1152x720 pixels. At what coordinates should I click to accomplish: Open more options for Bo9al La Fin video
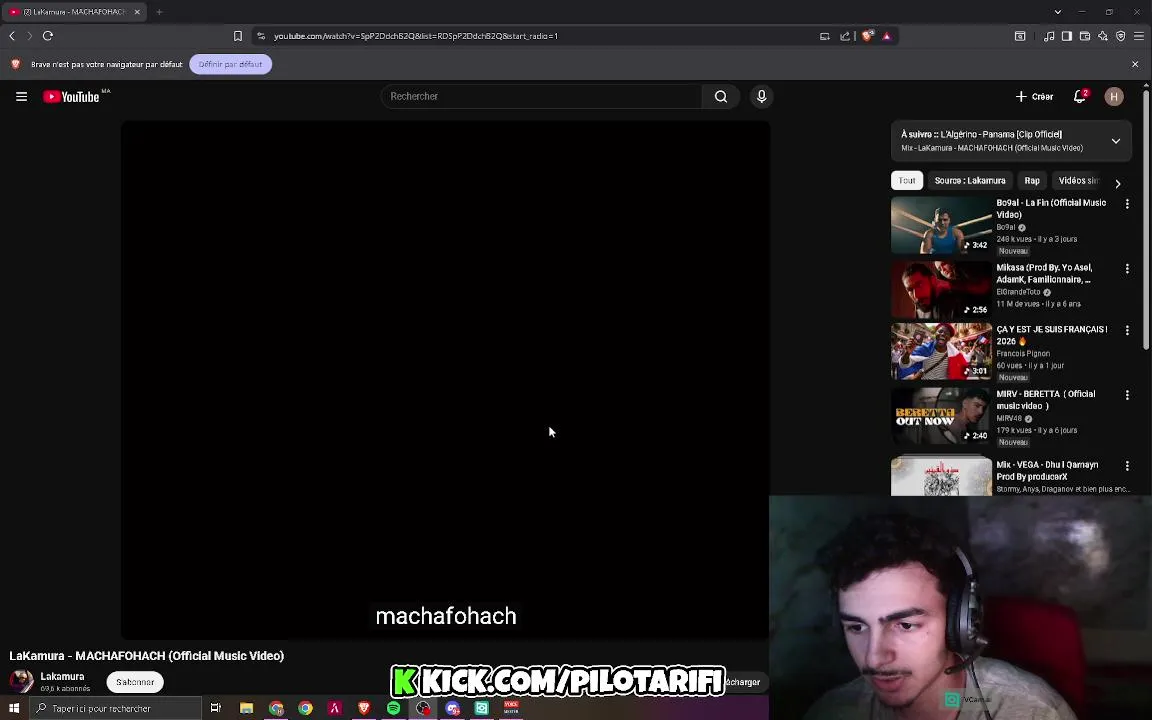1127,204
